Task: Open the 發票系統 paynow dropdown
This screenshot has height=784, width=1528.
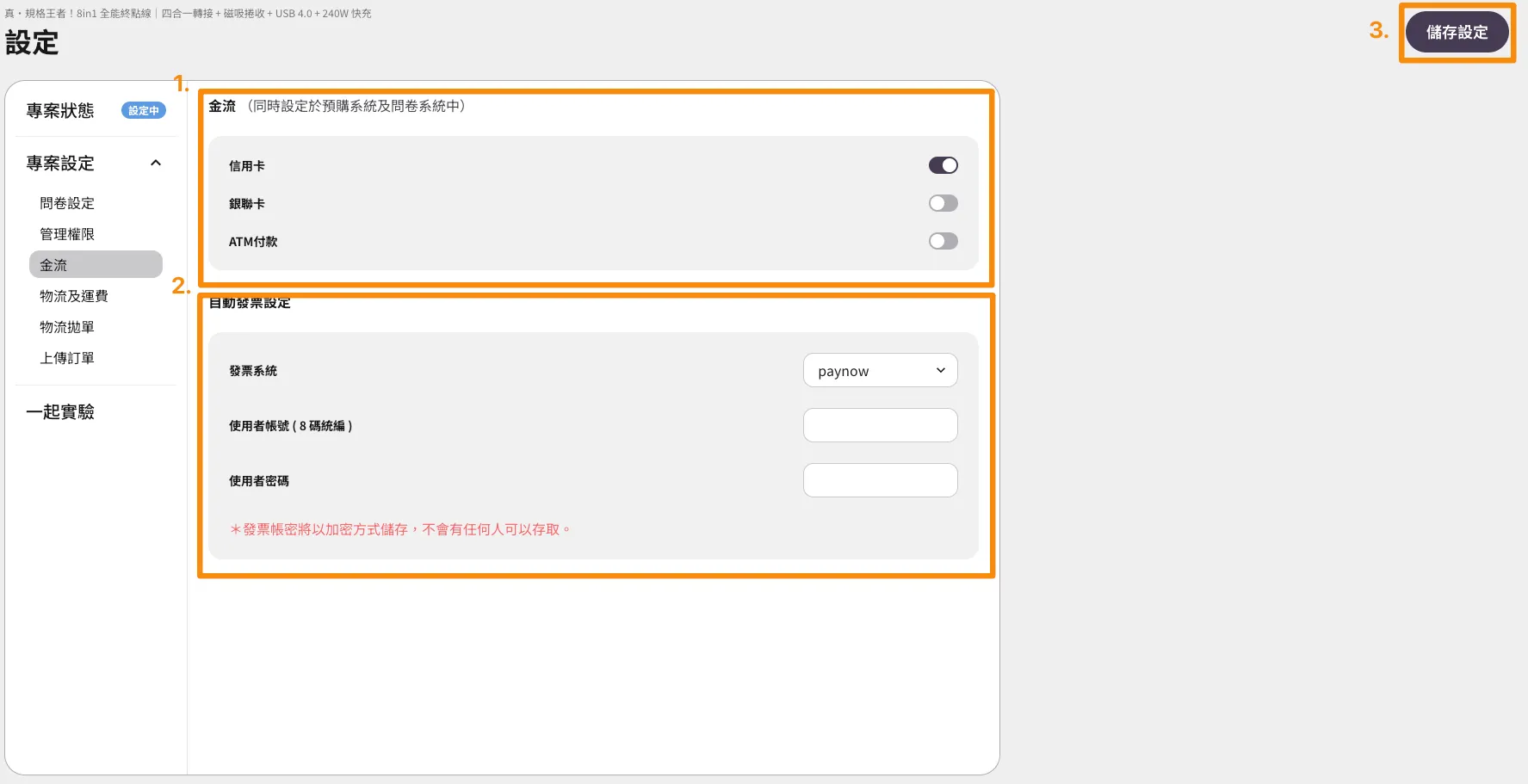Action: point(879,371)
